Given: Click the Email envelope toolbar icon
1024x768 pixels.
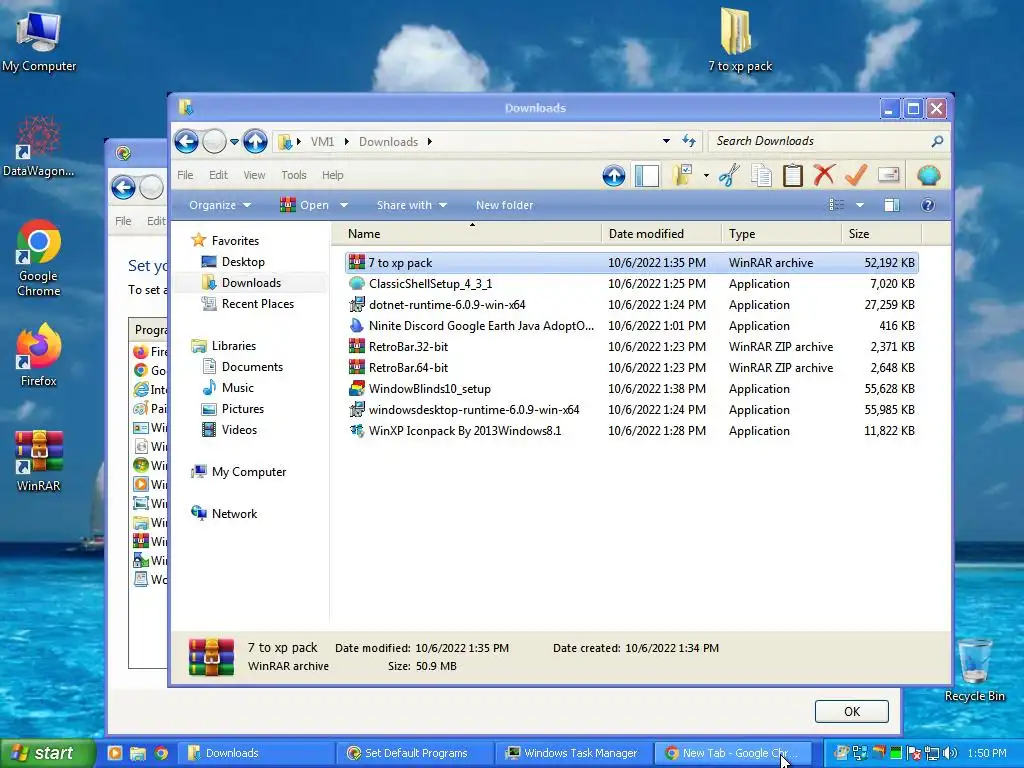Looking at the screenshot, I should 888,175.
